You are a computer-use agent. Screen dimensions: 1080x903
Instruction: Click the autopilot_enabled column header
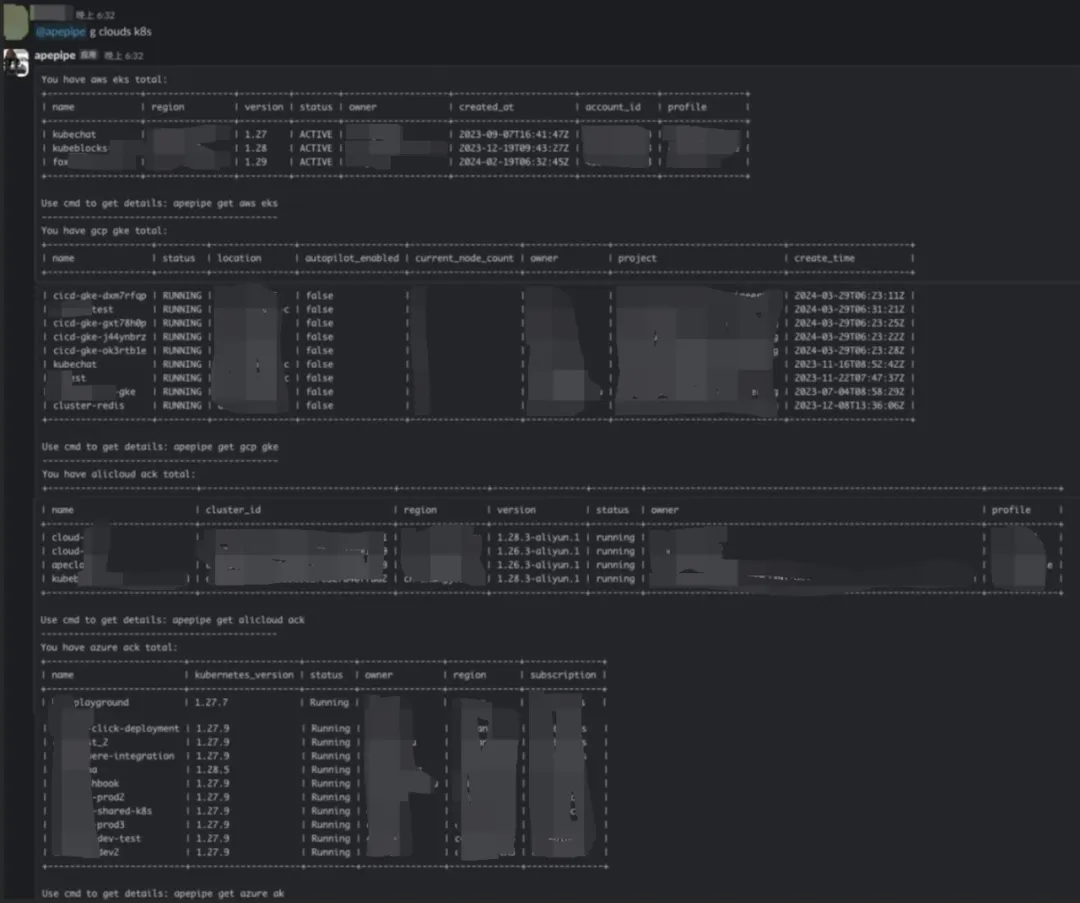[x=351, y=258]
